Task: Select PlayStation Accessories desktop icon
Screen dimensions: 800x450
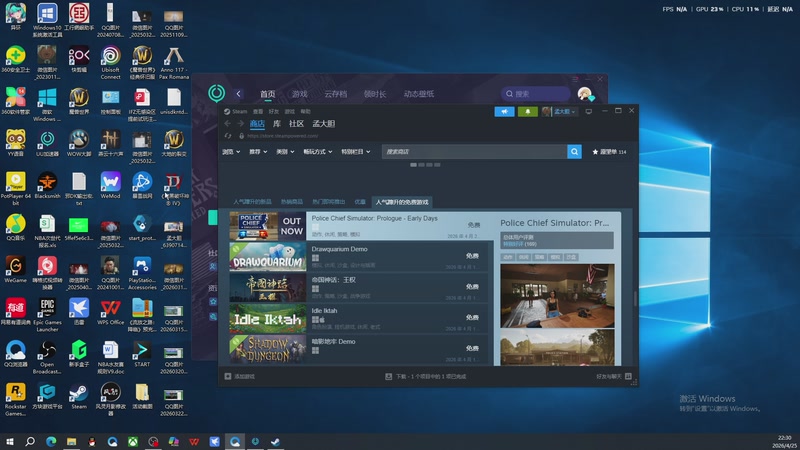Action: [x=142, y=273]
